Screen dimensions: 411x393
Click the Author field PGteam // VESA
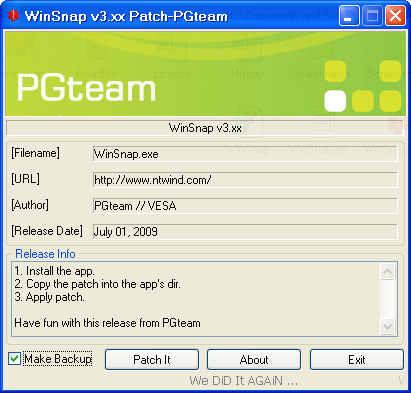tap(245, 206)
